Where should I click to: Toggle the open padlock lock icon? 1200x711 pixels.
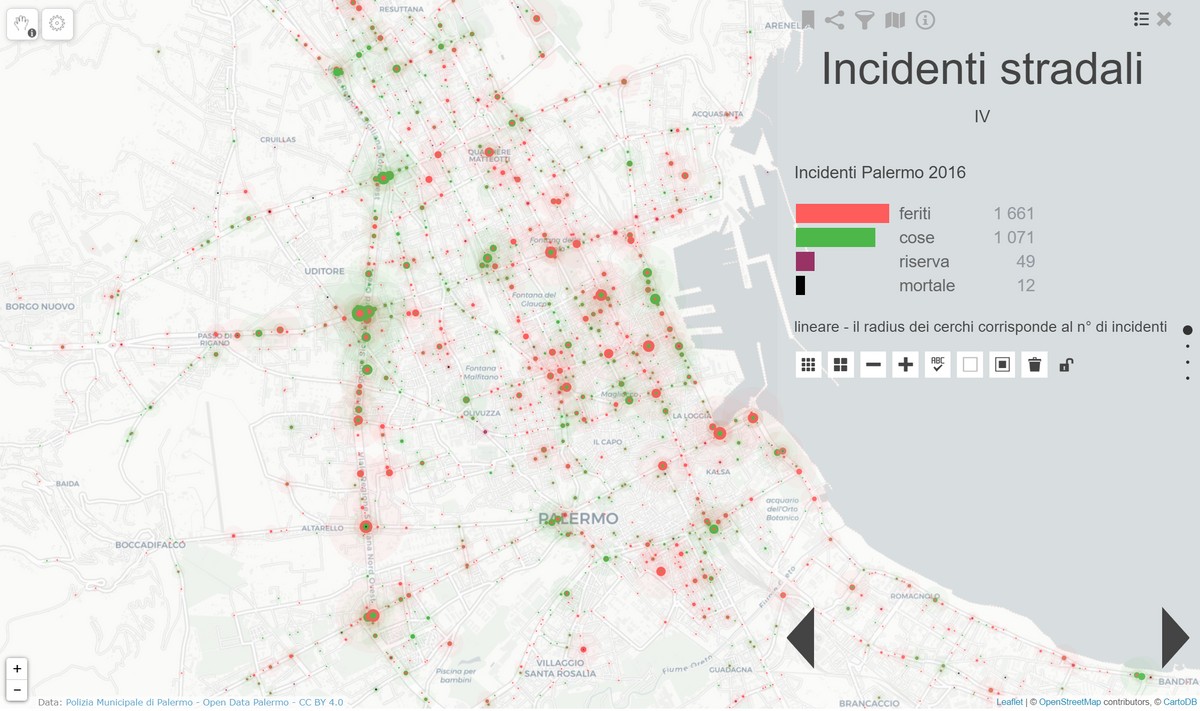[1066, 365]
